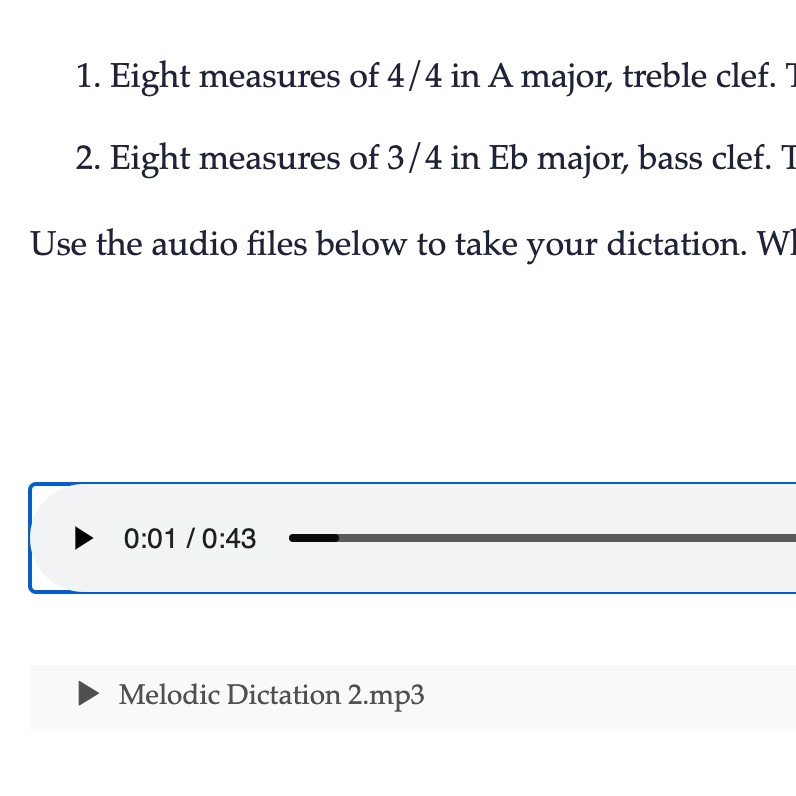The width and height of the screenshot is (796, 796).
Task: Select the words "treble clef"
Action: click(x=699, y=76)
